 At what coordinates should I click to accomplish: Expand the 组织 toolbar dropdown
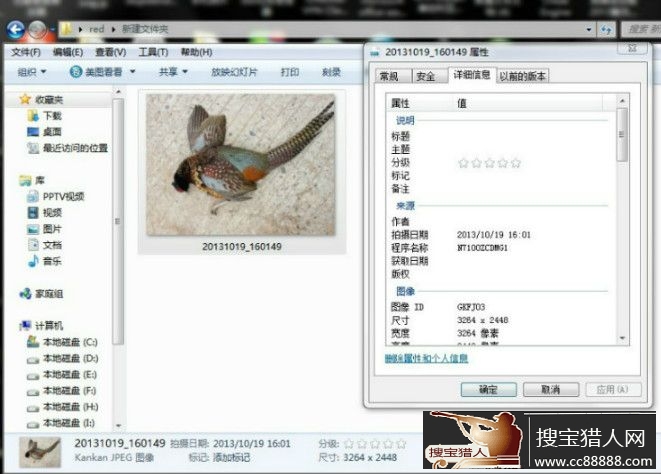(x=32, y=72)
